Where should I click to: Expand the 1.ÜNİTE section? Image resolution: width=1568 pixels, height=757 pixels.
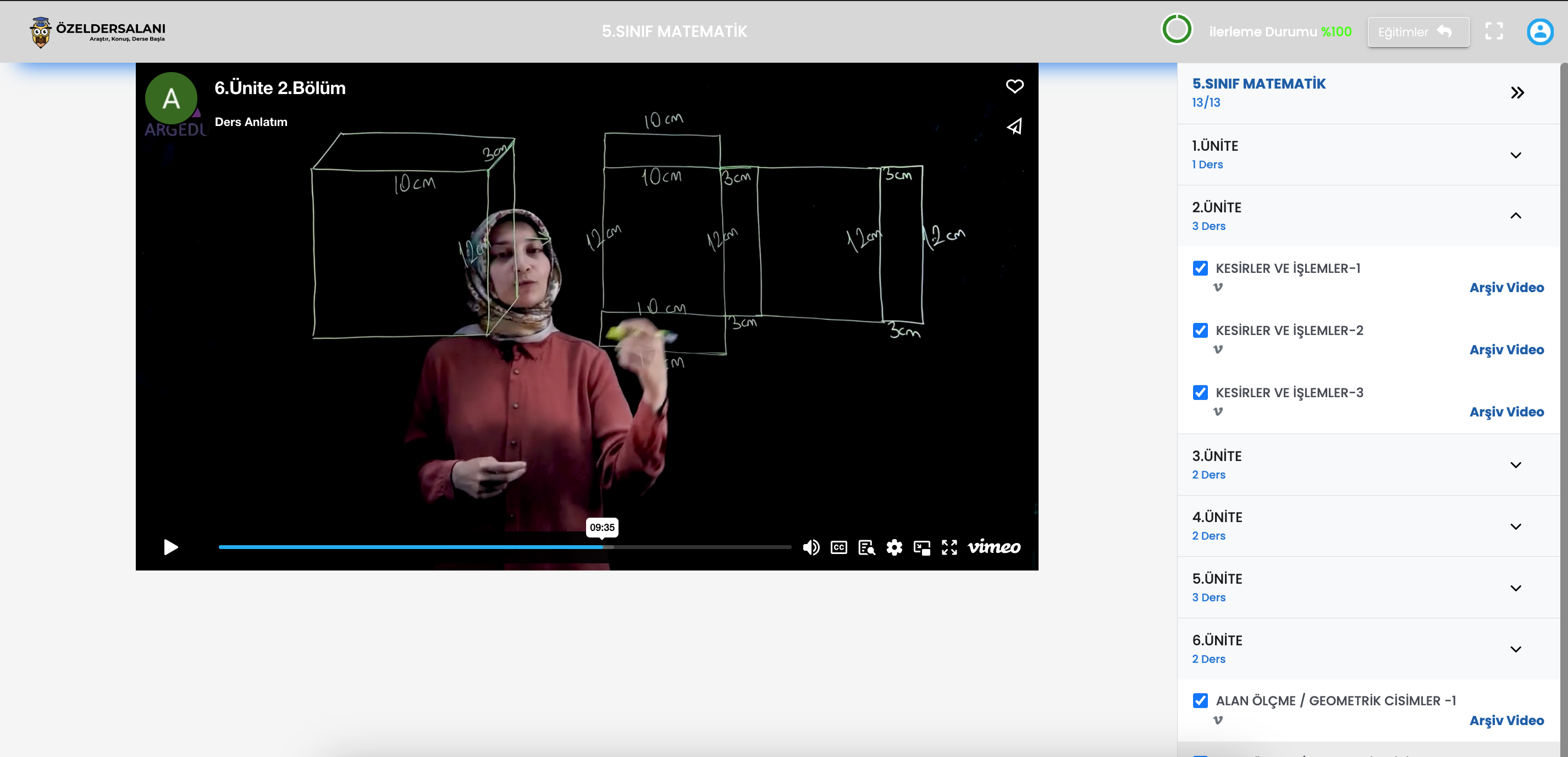[1515, 155]
